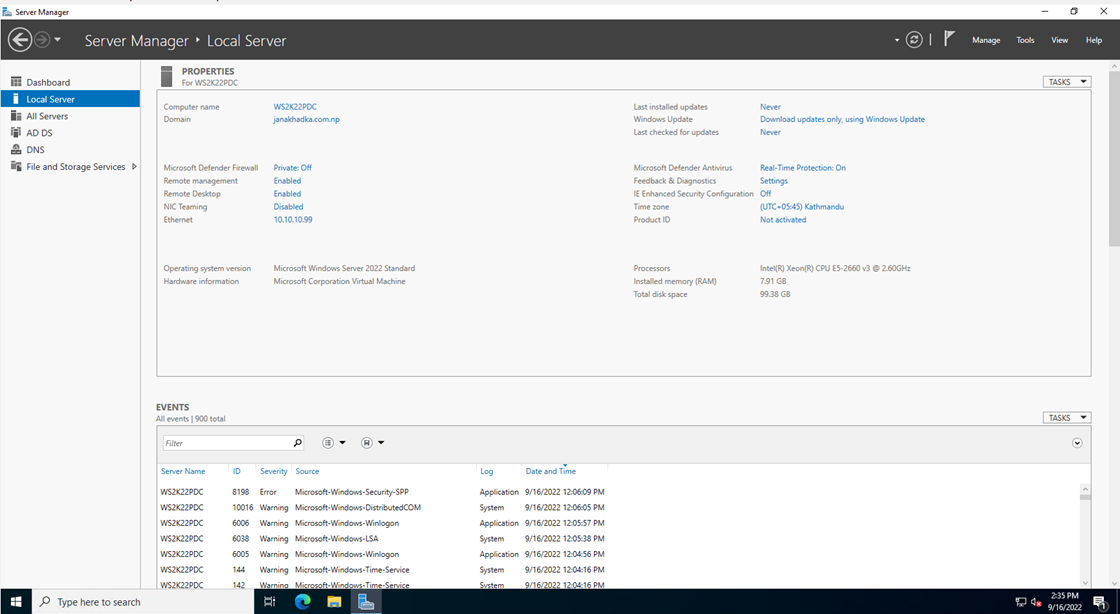The width and height of the screenshot is (1120, 614).
Task: Open the Manage menu
Action: tap(986, 40)
